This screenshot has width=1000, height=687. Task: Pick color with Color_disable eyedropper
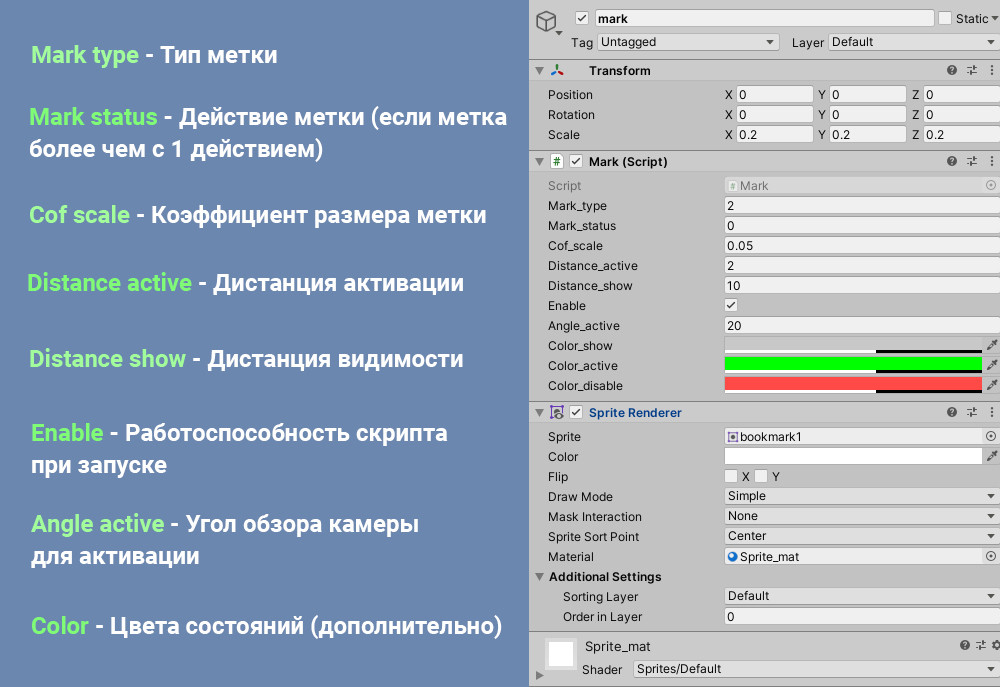[x=992, y=385]
